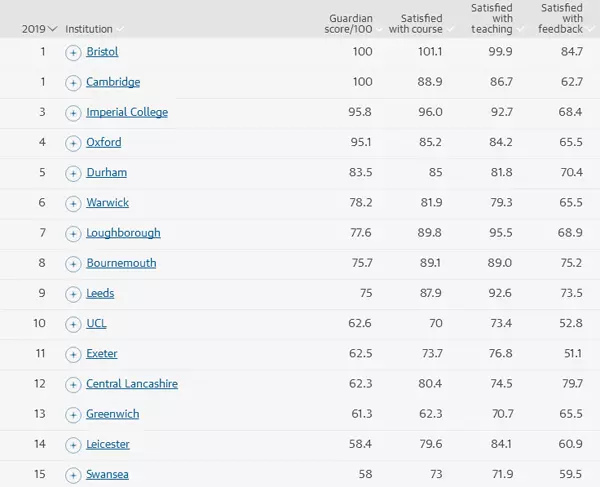Viewport: 600px width, 487px height.
Task: Open the Swansea institution link
Action: [x=107, y=474]
